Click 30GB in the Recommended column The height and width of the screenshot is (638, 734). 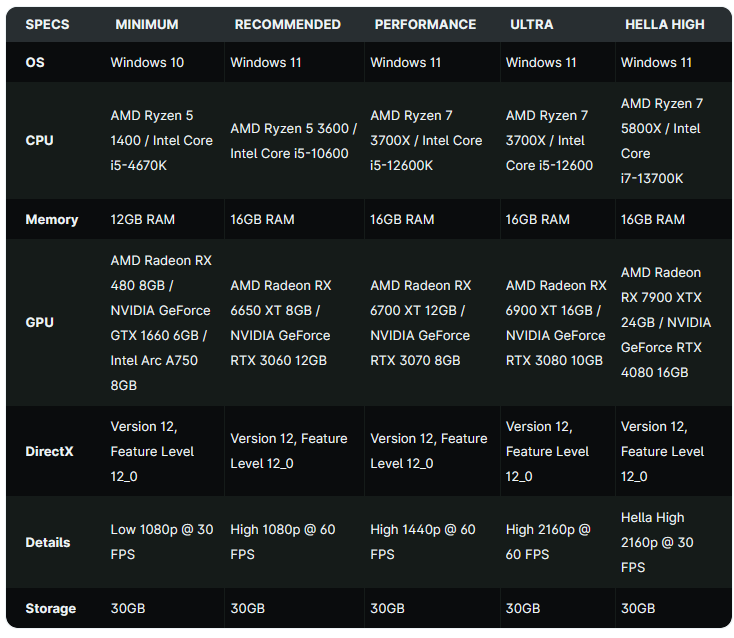pyautogui.click(x=248, y=609)
